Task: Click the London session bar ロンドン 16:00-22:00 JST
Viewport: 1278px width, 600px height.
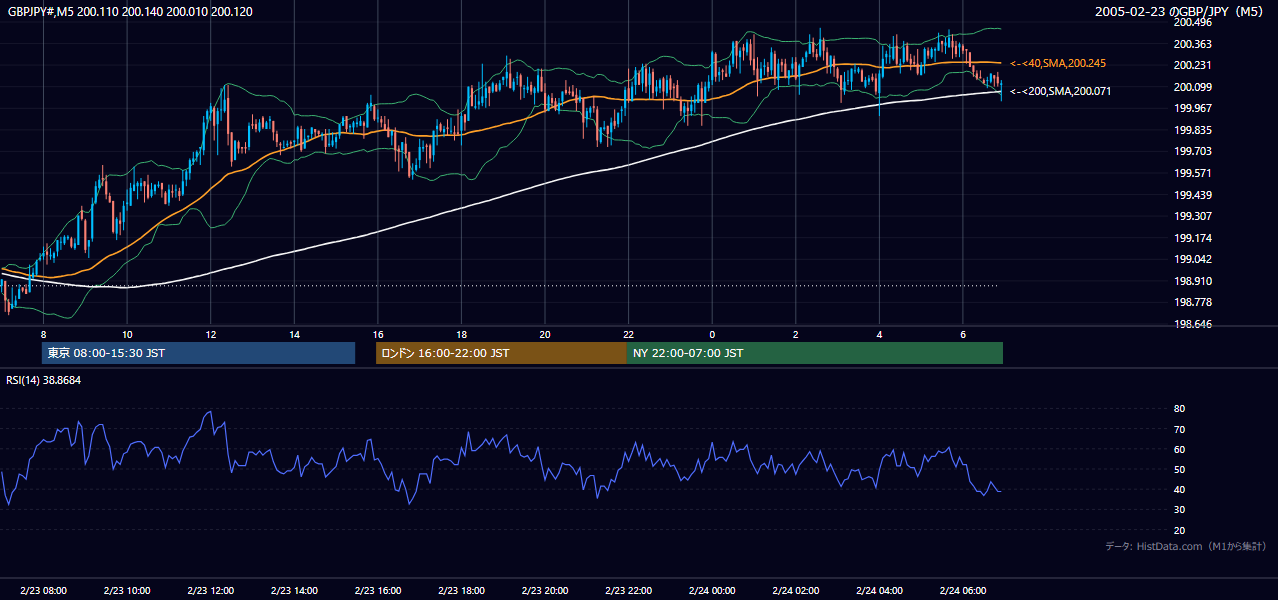Action: click(501, 353)
